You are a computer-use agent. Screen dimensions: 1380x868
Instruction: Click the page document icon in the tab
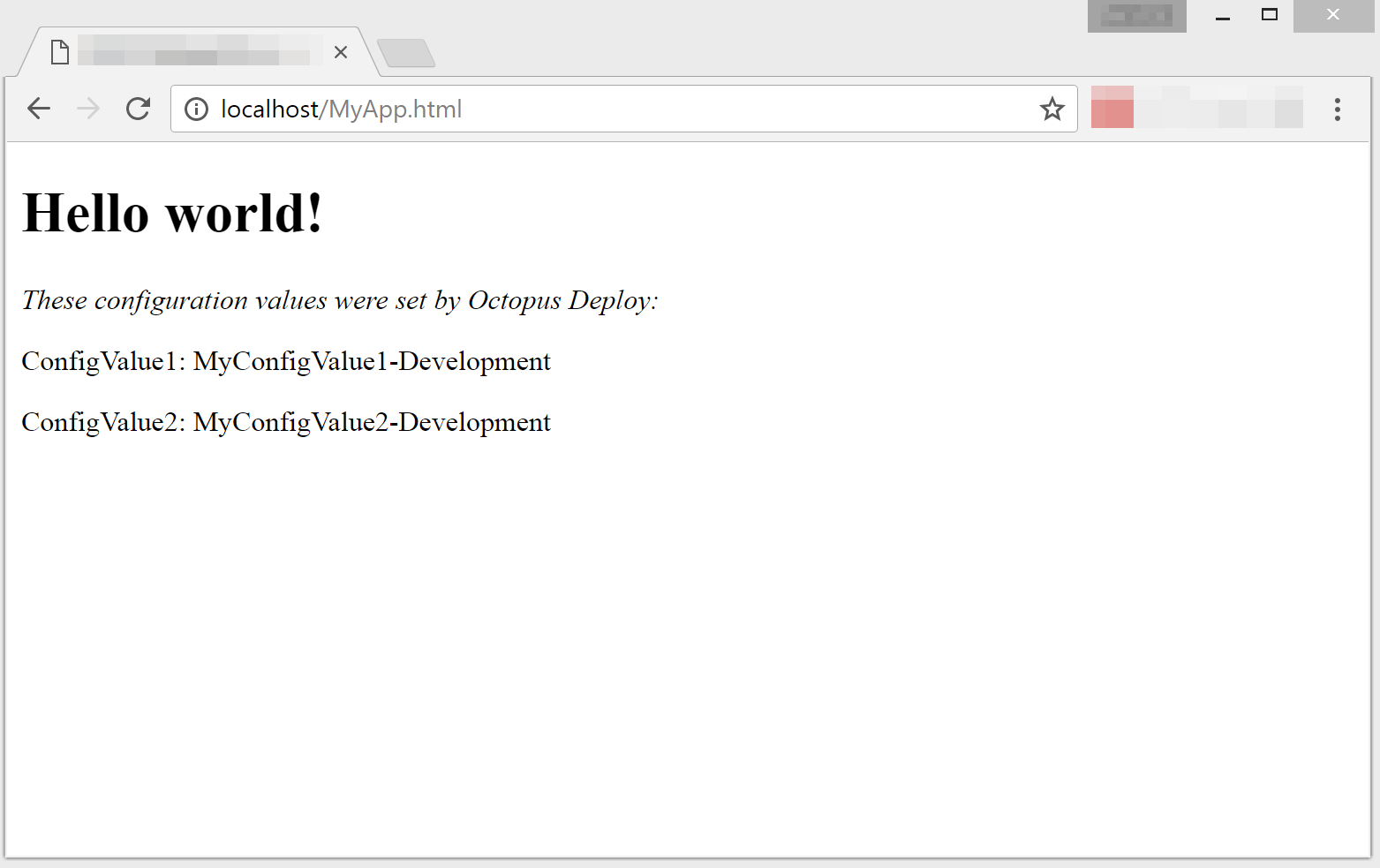[60, 52]
